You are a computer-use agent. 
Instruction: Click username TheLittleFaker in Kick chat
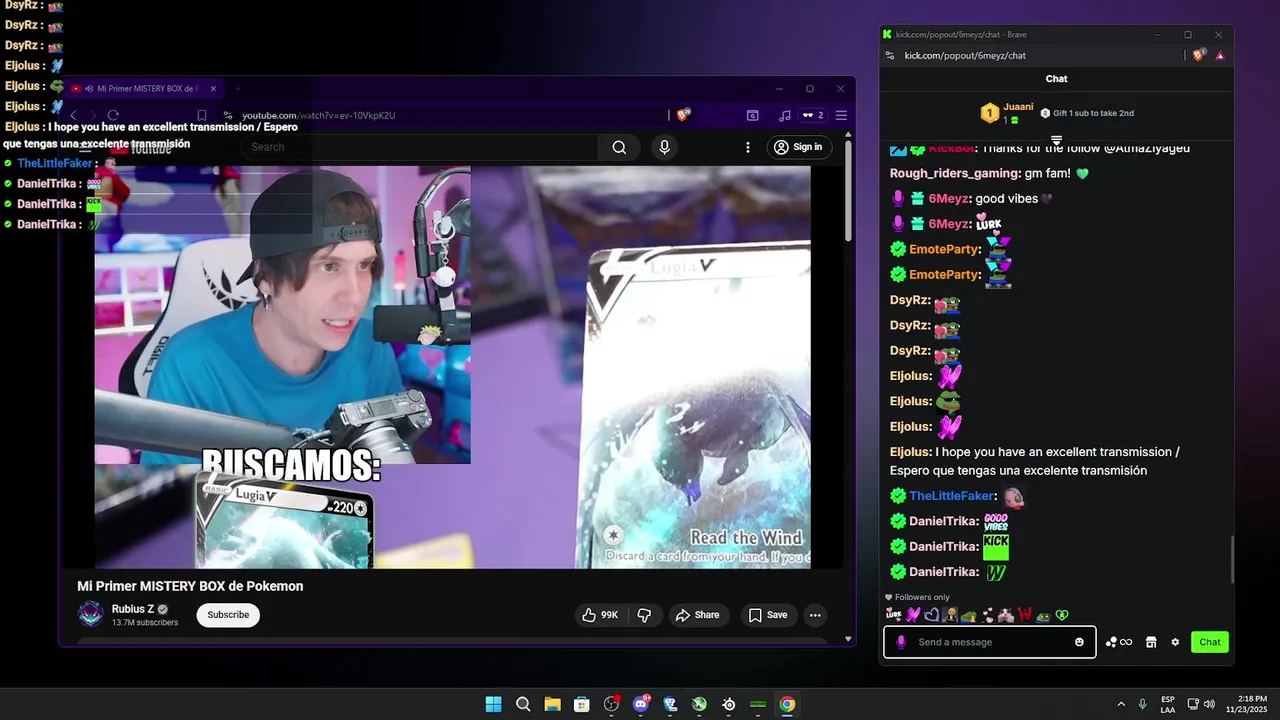coord(952,496)
